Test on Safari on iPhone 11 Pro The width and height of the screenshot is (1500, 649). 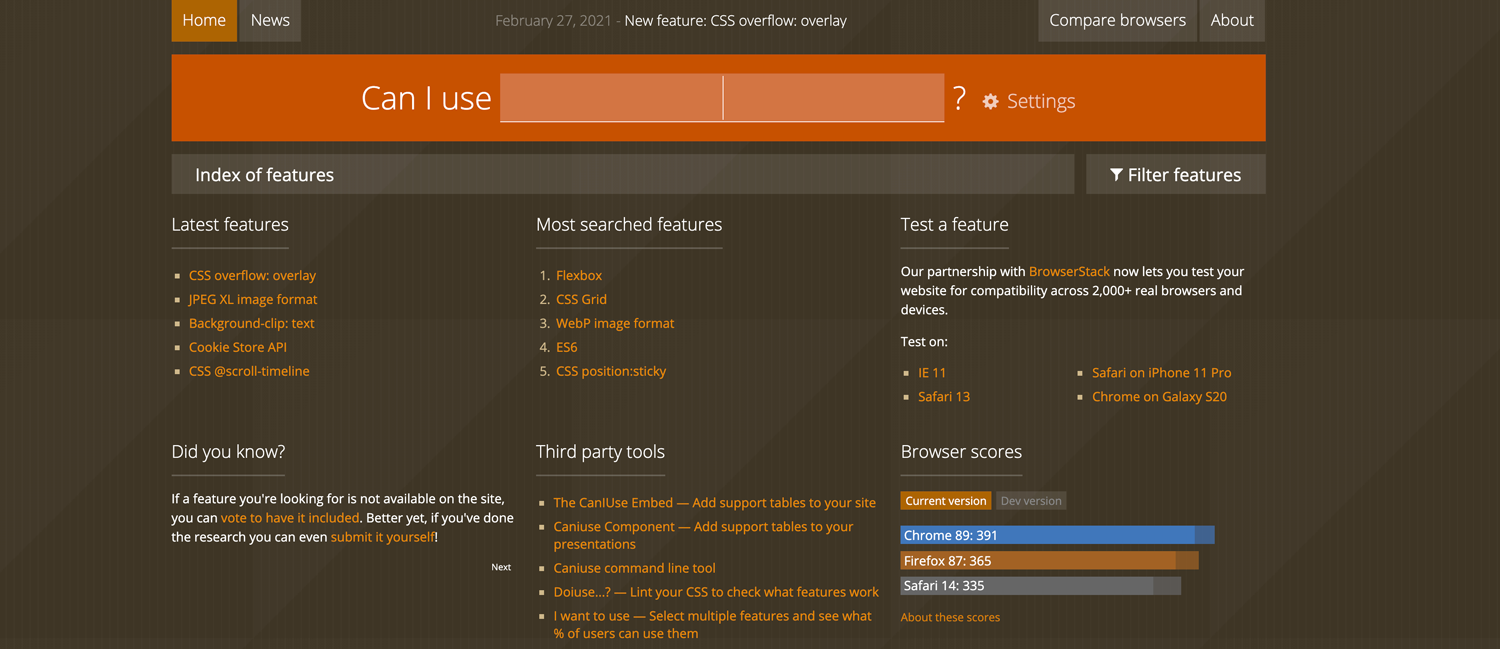click(x=1161, y=372)
